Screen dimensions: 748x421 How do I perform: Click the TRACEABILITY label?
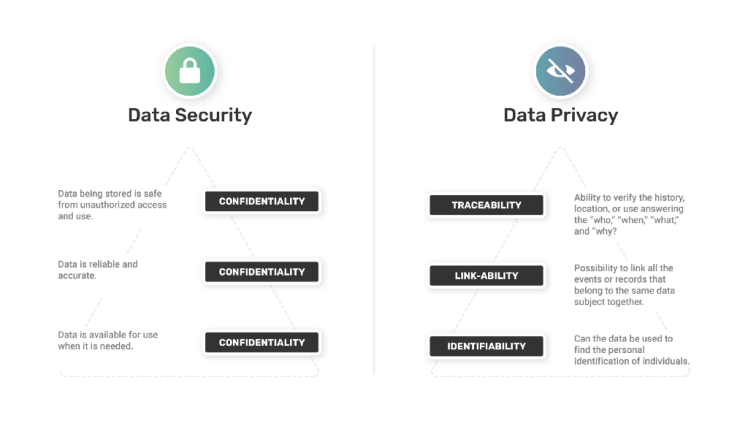[x=487, y=205]
